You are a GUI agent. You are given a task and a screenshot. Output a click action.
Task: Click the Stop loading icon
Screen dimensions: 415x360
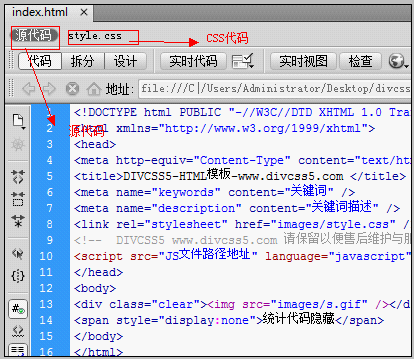(72, 89)
